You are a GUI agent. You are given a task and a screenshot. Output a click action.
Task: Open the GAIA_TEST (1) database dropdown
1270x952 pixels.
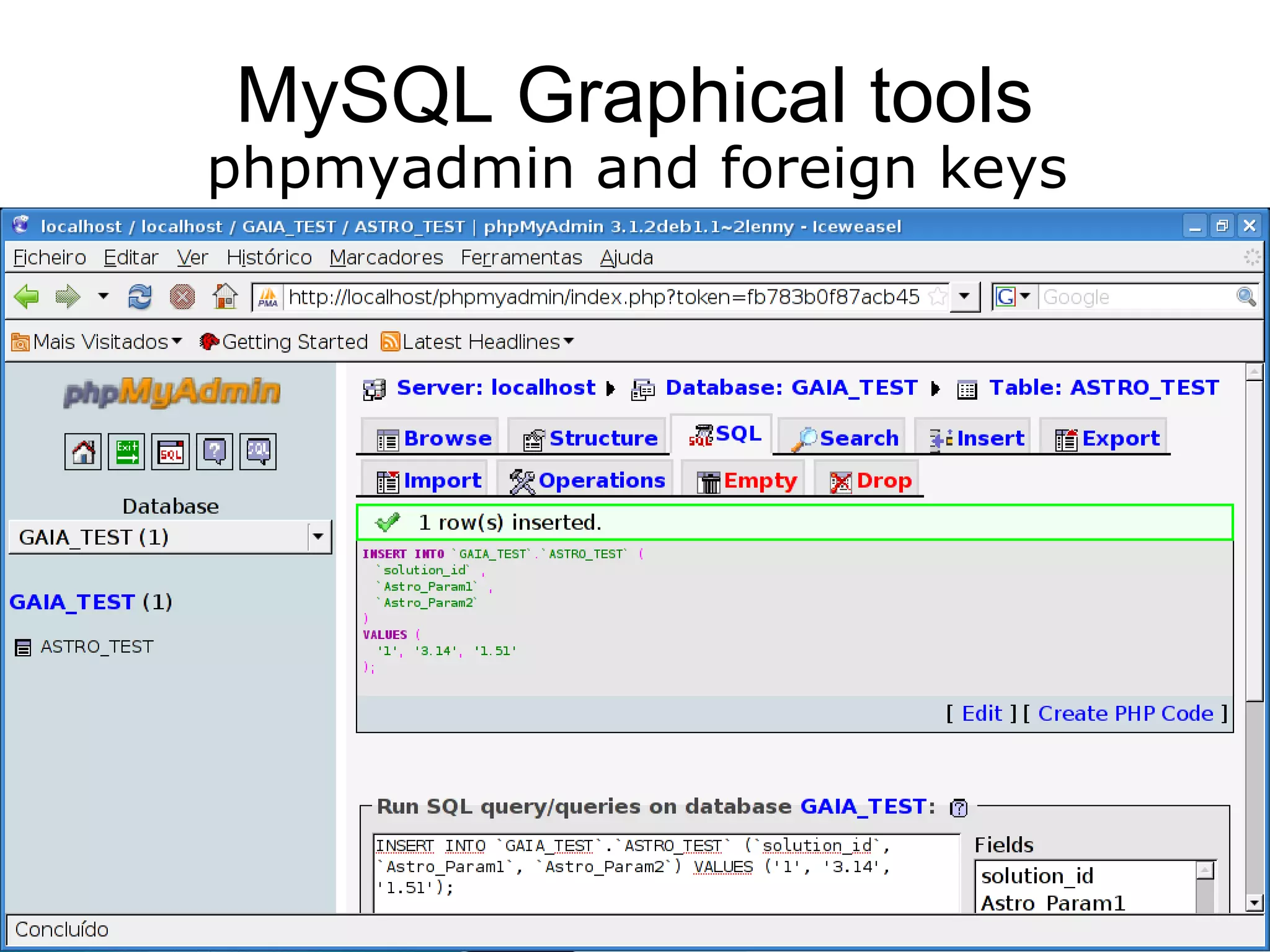click(171, 537)
